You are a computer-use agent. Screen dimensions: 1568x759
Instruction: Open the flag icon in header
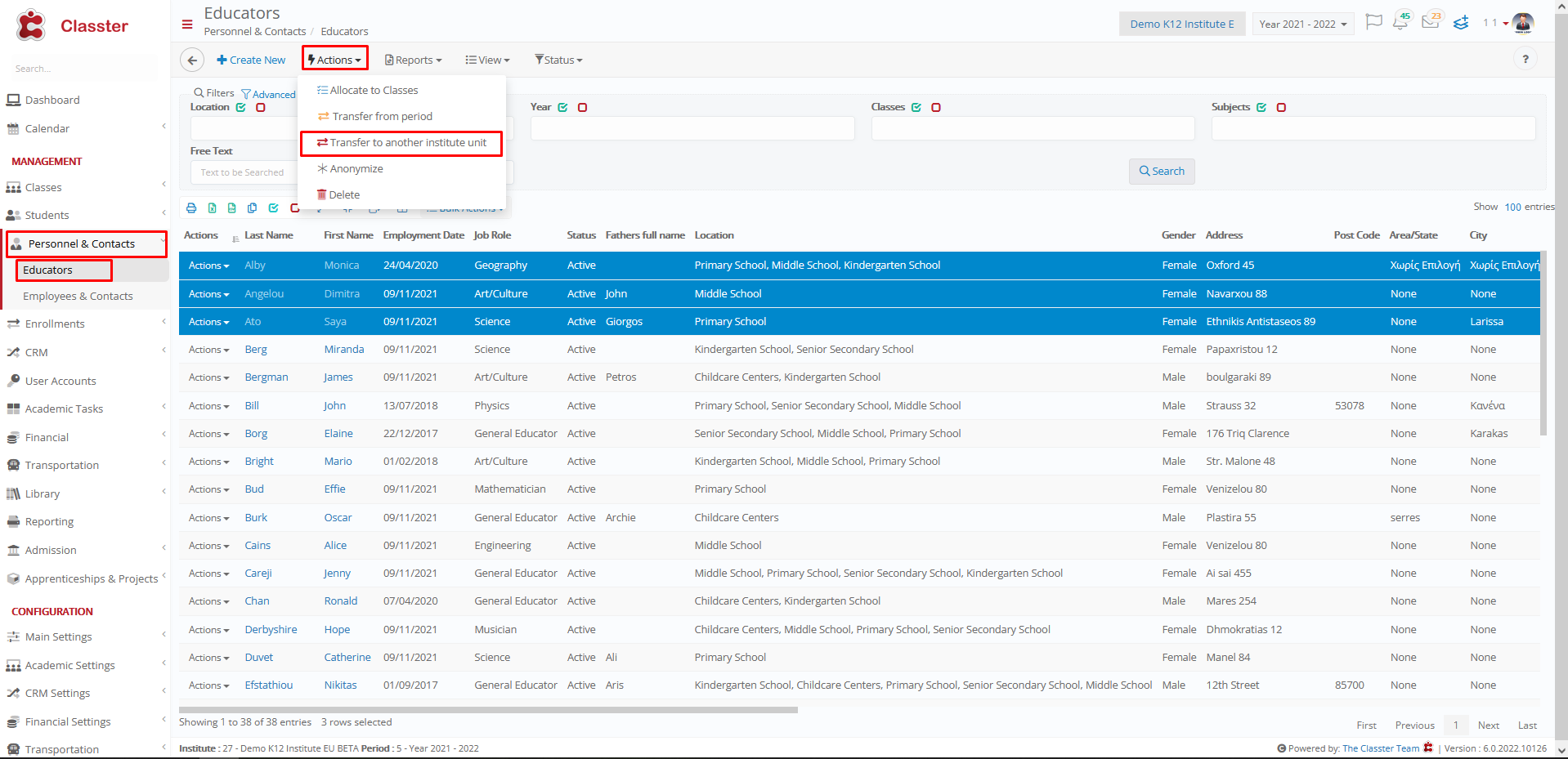pyautogui.click(x=1374, y=22)
